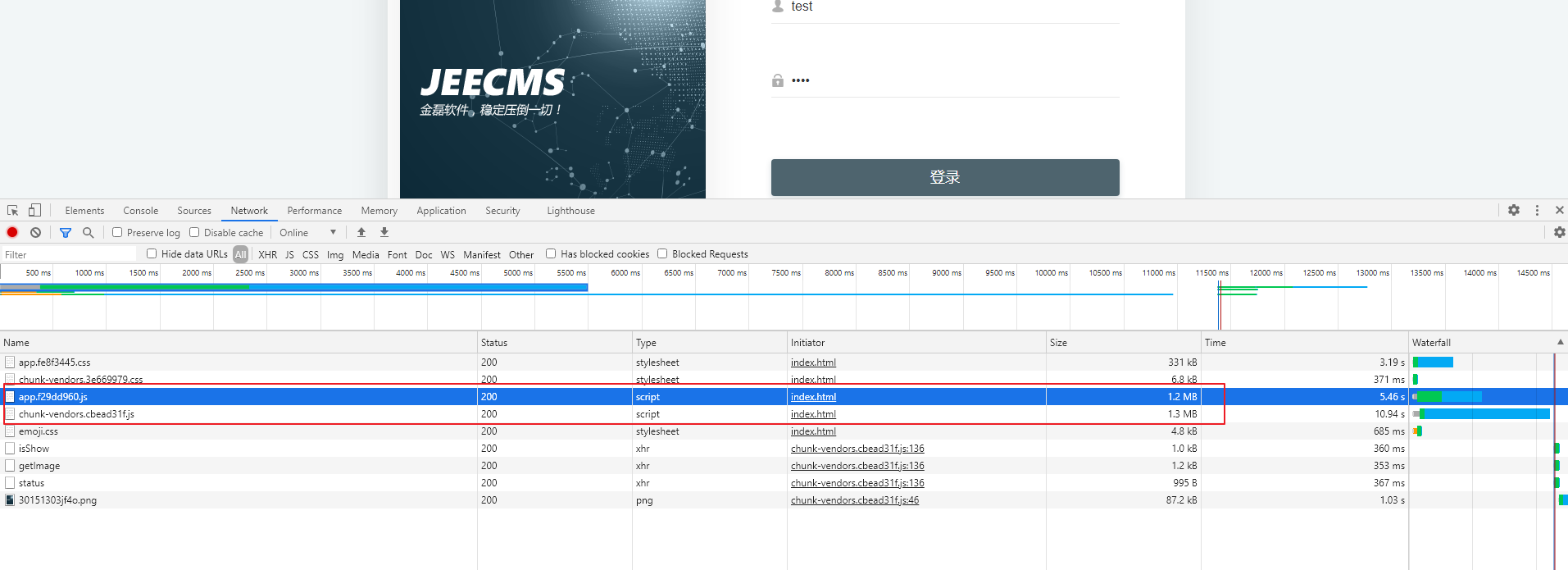The image size is (1568, 570).
Task: Open the Performance tab
Action: [315, 211]
